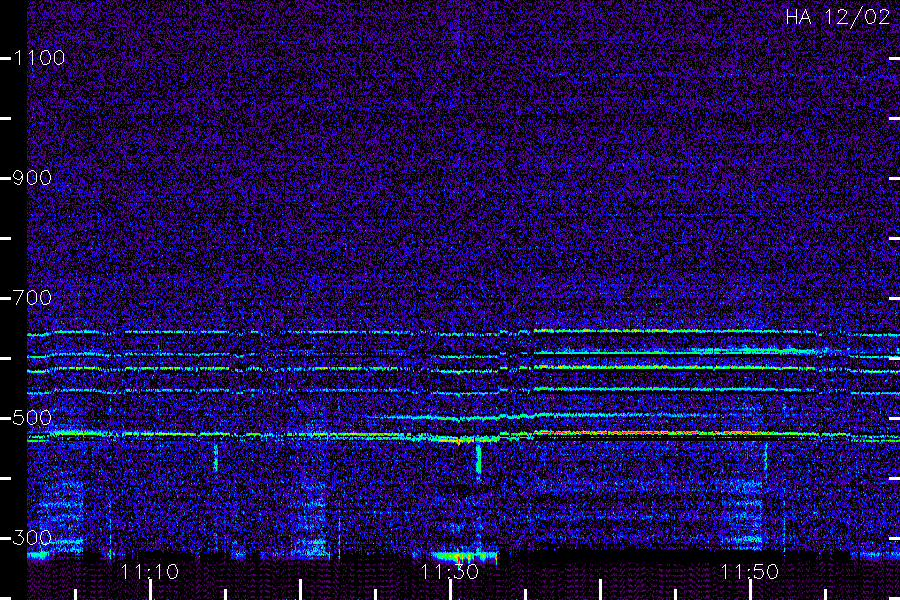Click the 700 frequency axis label
Image resolution: width=900 pixels, height=600 pixels.
click(32, 298)
